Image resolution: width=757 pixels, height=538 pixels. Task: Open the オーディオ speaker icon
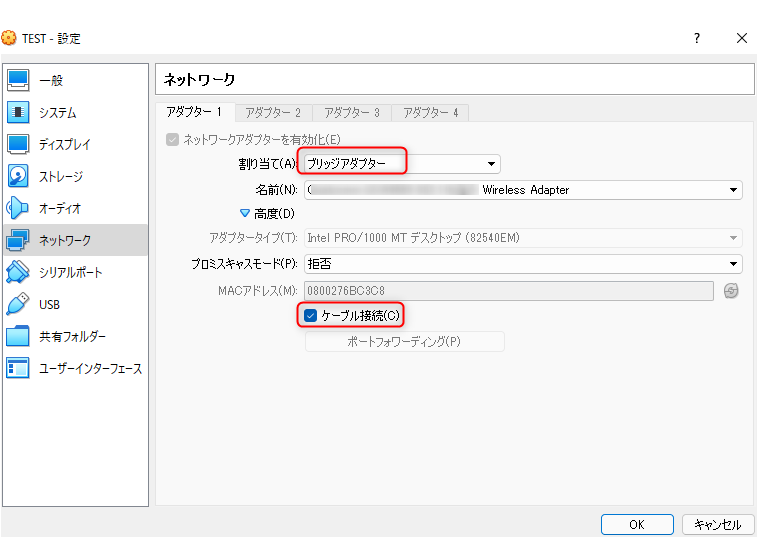coord(18,208)
